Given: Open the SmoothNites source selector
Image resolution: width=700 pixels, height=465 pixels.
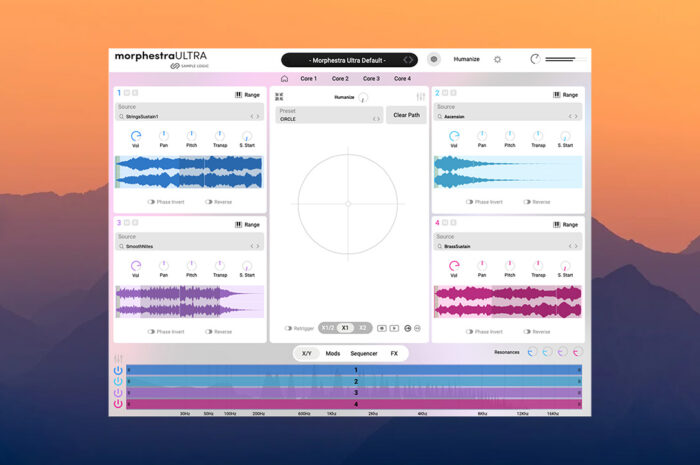Looking at the screenshot, I should coord(189,241).
